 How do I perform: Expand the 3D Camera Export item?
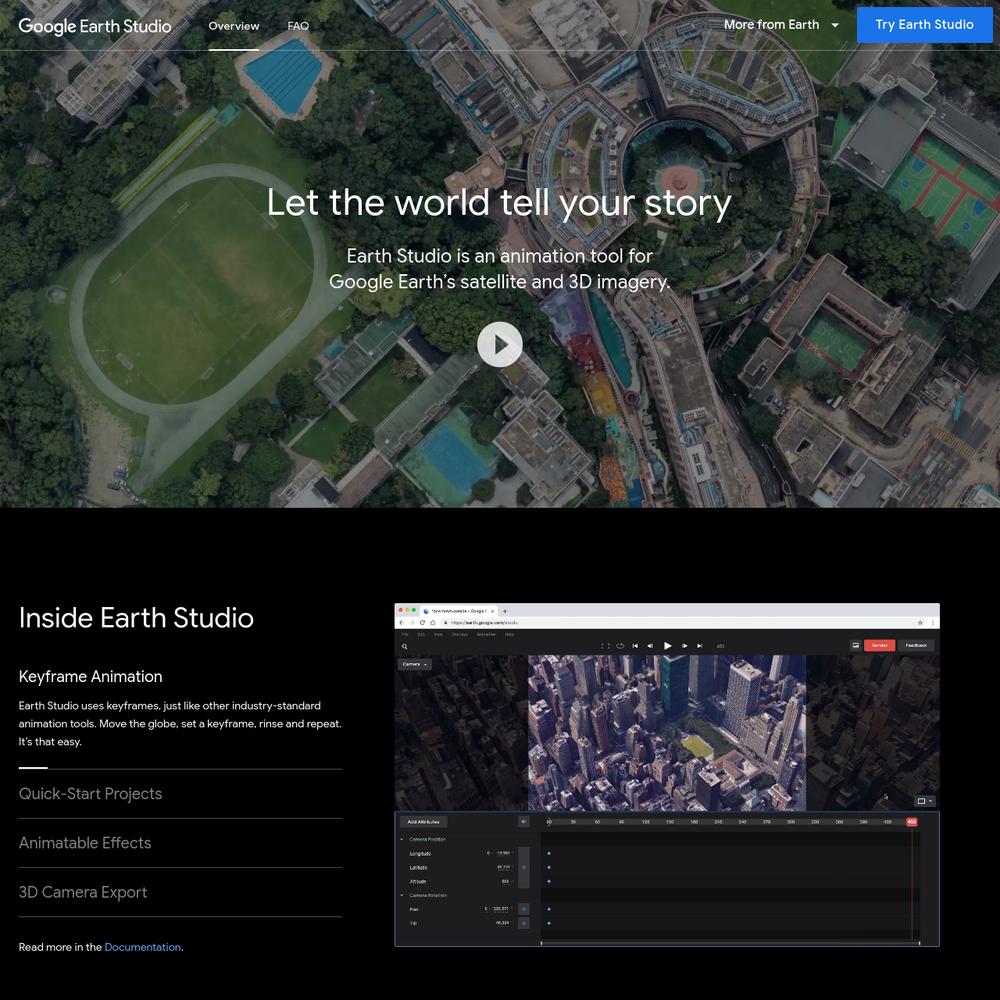point(83,892)
